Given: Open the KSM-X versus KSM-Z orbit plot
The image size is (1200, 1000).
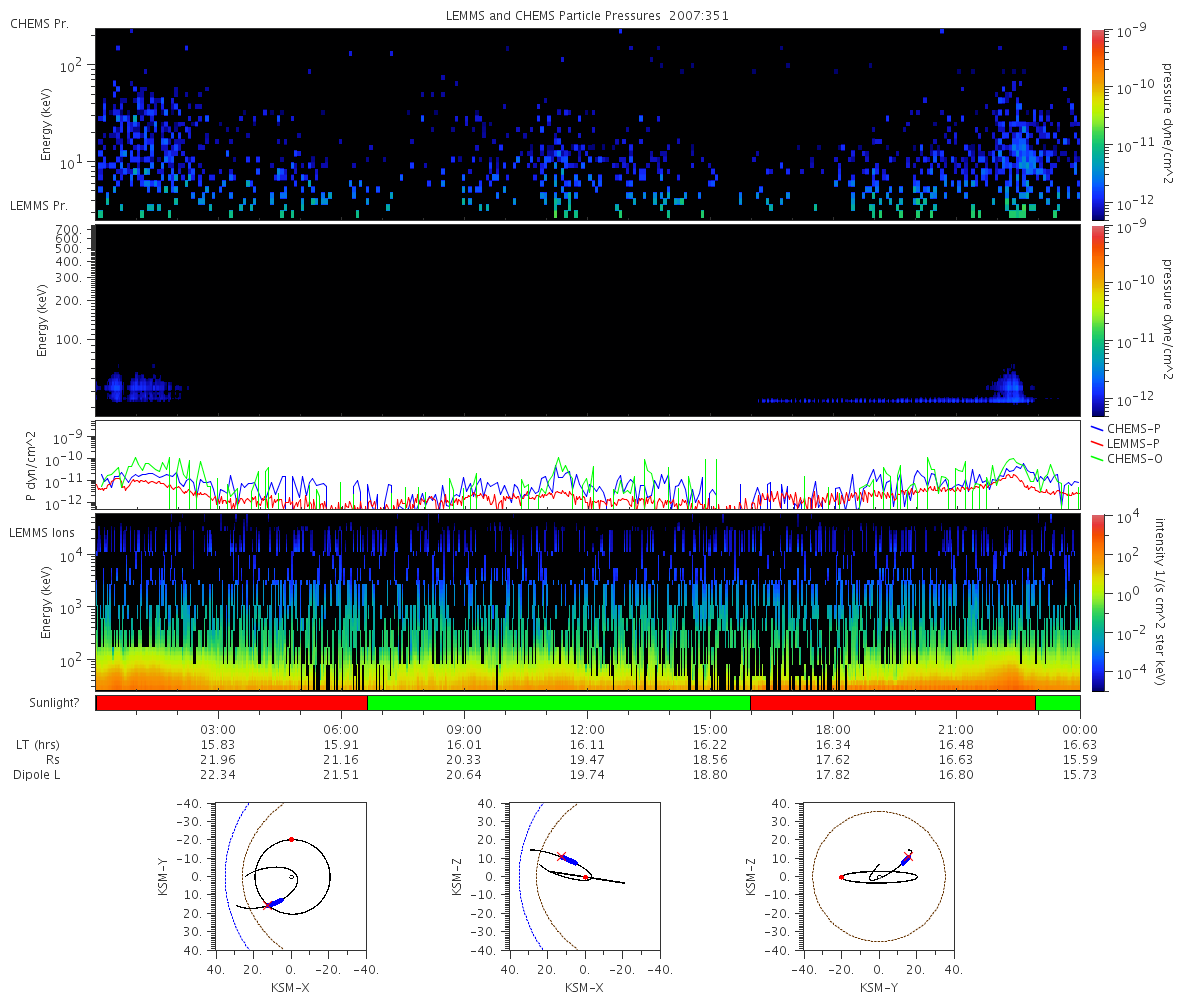Looking at the screenshot, I should pos(584,875).
